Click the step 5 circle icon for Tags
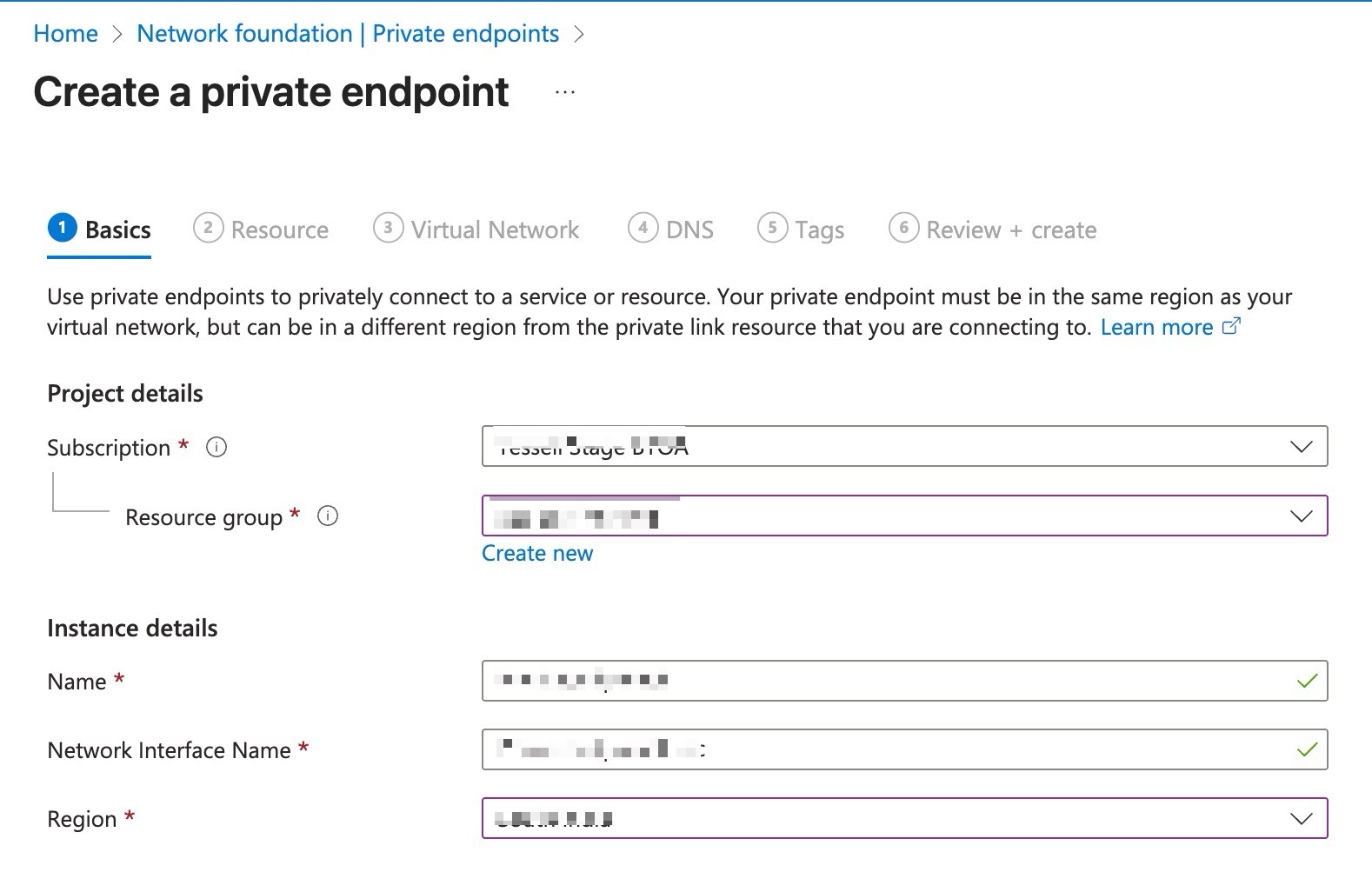The image size is (1372, 892). point(772,229)
